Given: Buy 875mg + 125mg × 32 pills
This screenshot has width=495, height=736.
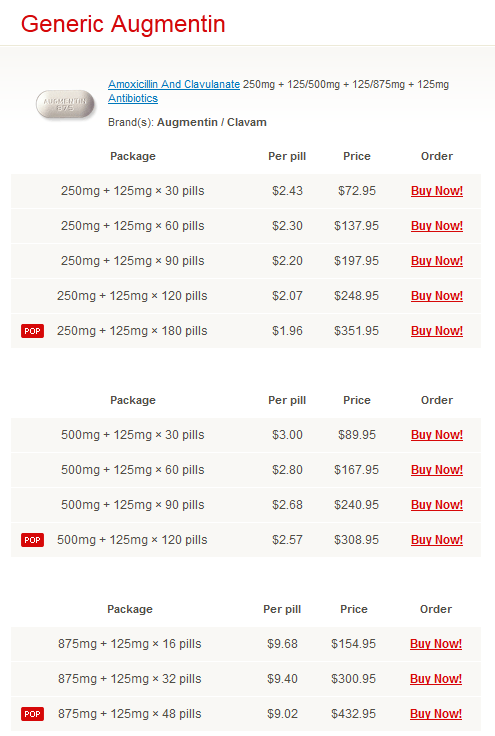Looking at the screenshot, I should click(x=436, y=679).
